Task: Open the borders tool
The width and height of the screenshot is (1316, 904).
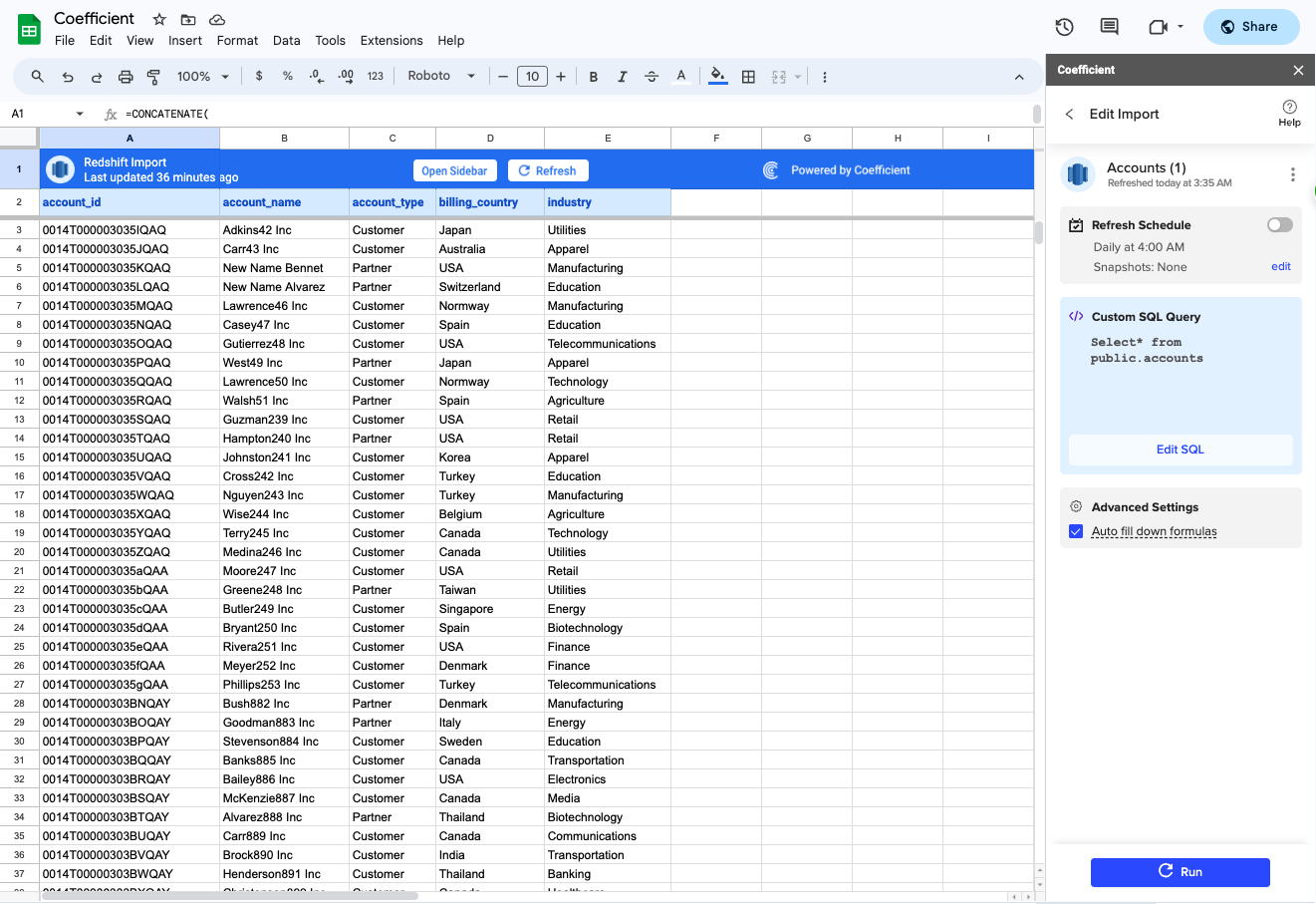Action: (x=748, y=77)
